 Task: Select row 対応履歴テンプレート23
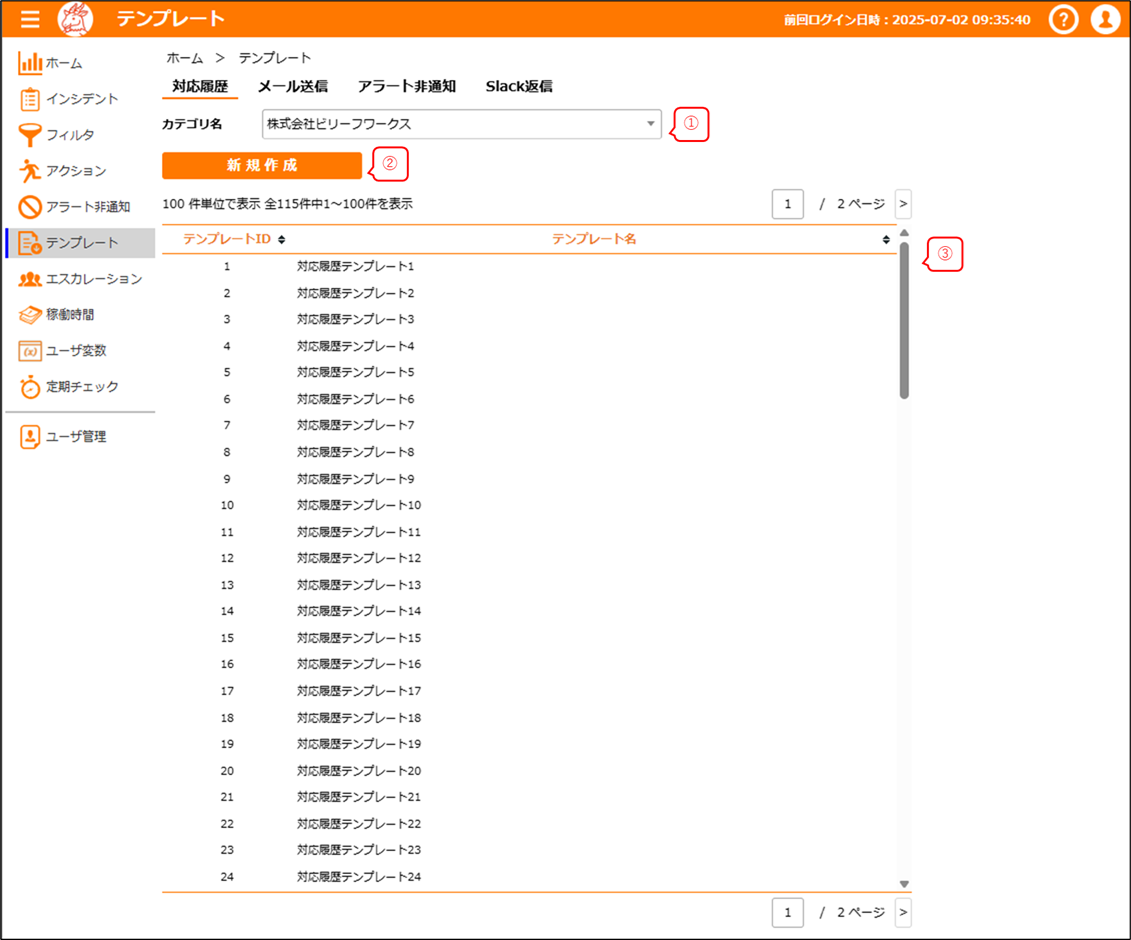[529, 850]
